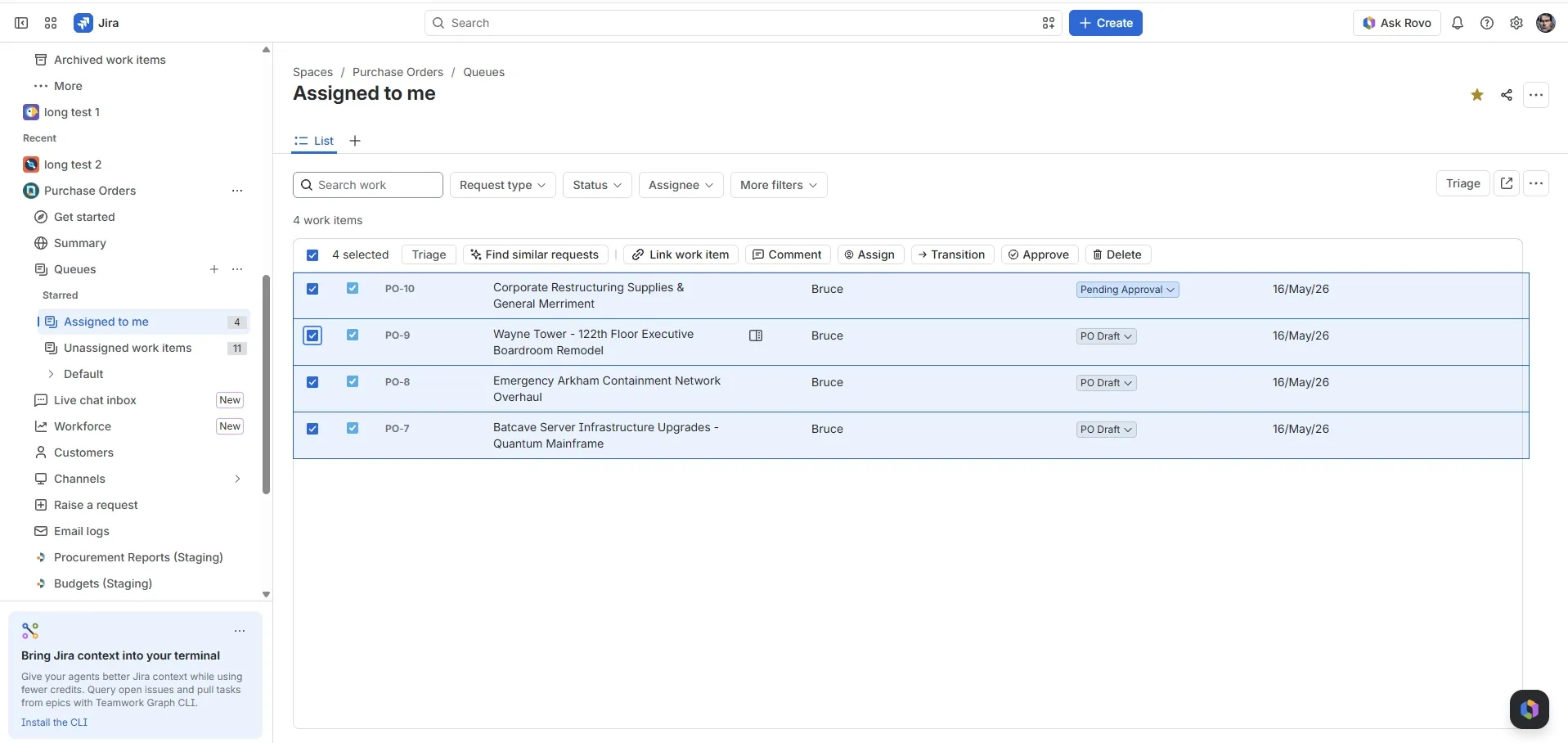Open list options ellipsis beside Triage
1568x743 pixels.
[1536, 183]
